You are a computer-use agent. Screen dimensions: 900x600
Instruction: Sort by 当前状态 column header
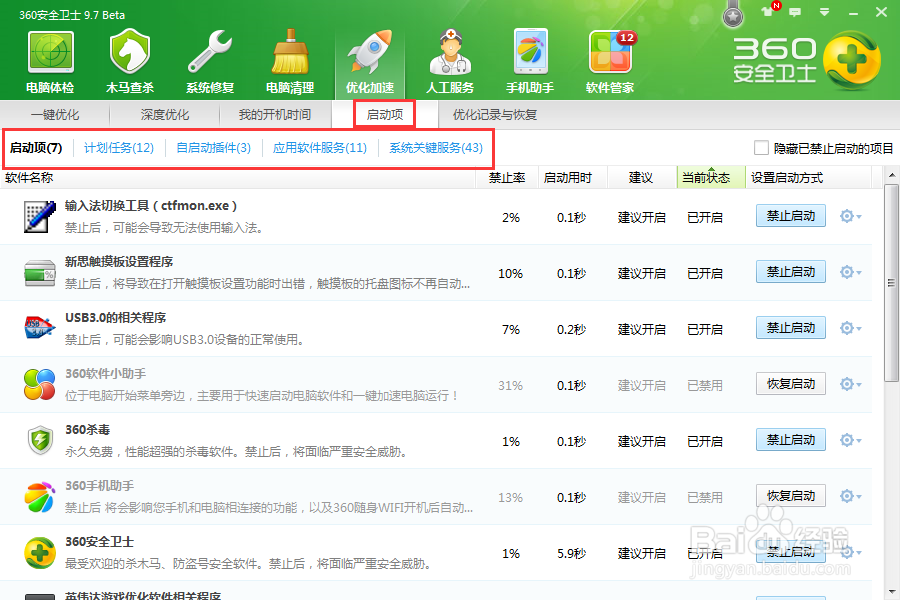click(x=711, y=178)
